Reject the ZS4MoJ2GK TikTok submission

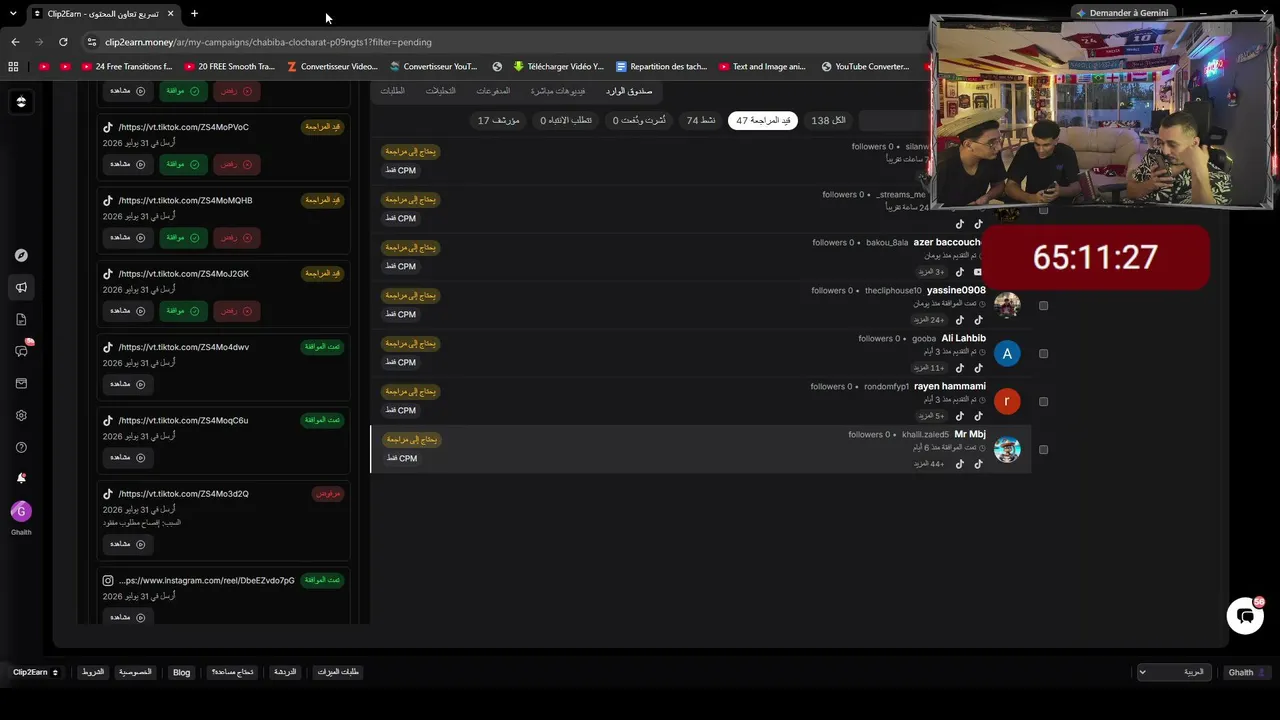[x=236, y=311]
